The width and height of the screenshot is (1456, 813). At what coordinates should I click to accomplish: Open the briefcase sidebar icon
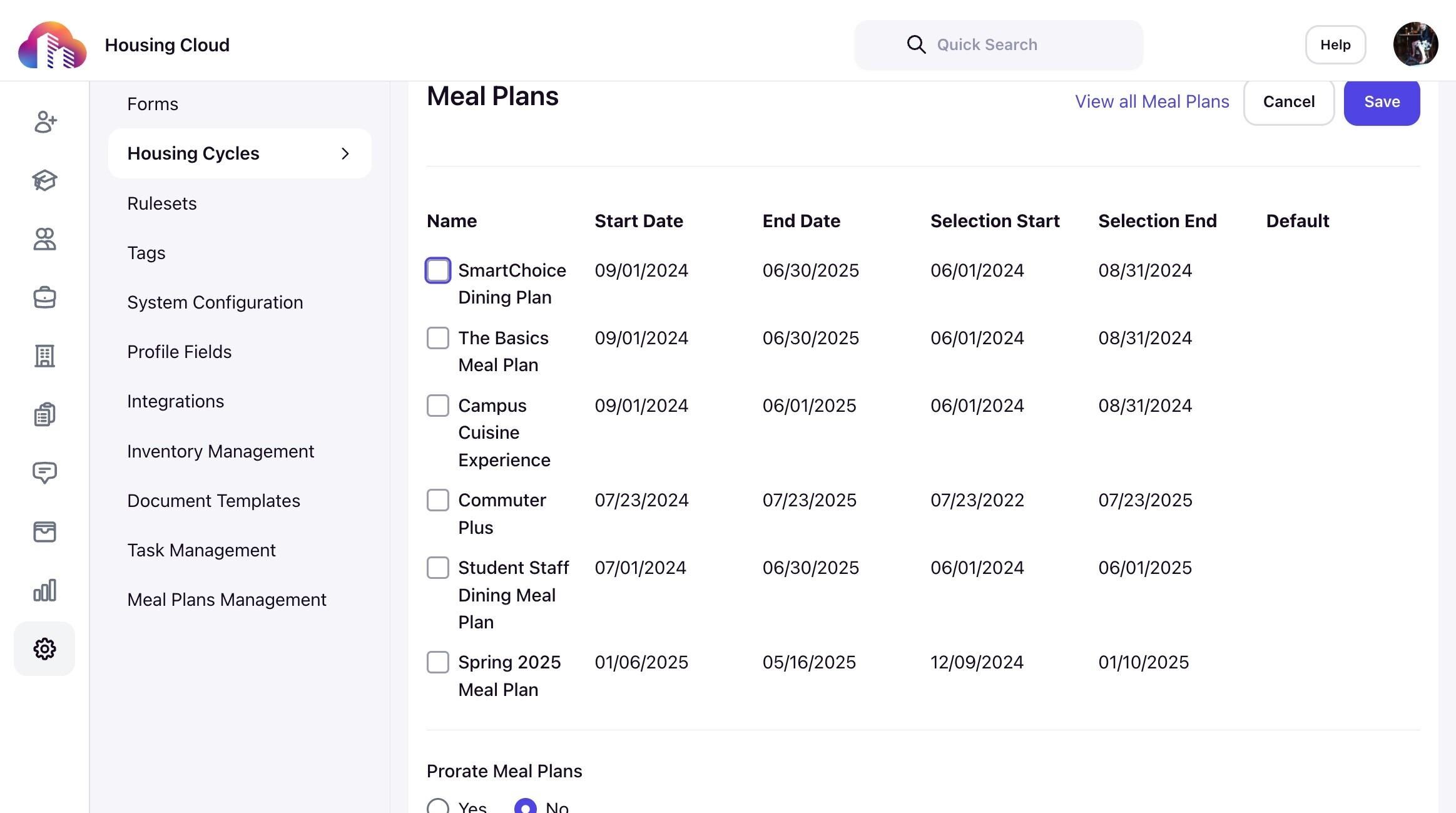[x=44, y=297]
